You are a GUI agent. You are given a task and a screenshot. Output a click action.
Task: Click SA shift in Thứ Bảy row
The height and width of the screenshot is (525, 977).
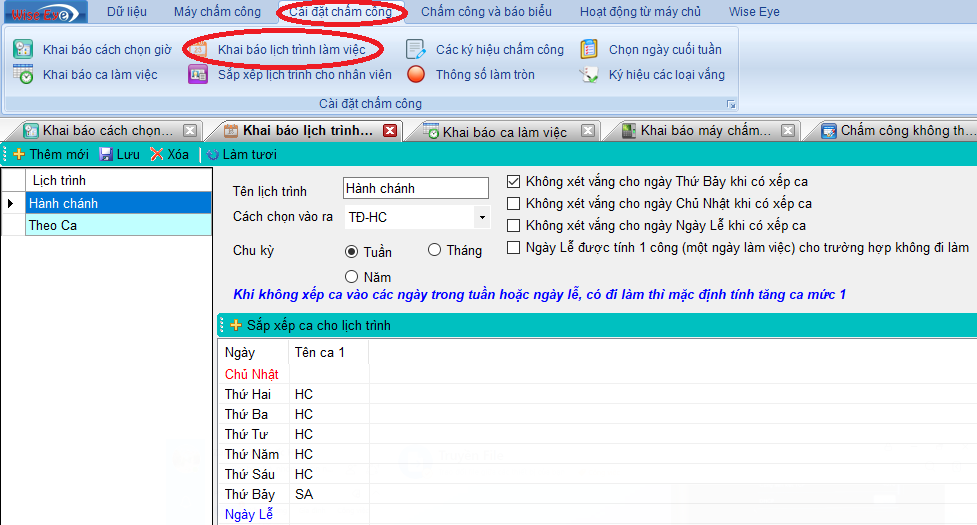tap(304, 494)
